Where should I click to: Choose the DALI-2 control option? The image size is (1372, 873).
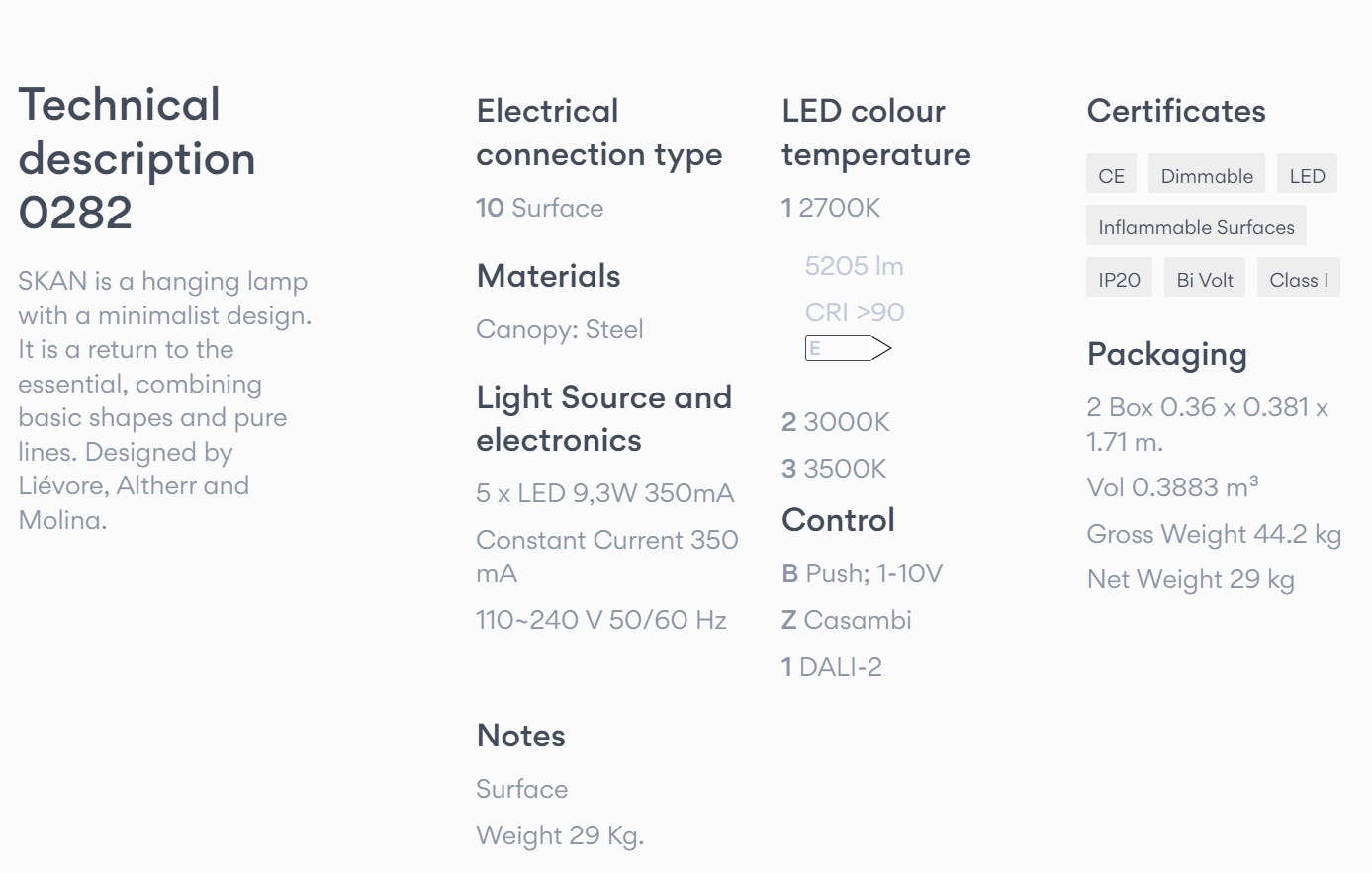pyautogui.click(x=832, y=667)
